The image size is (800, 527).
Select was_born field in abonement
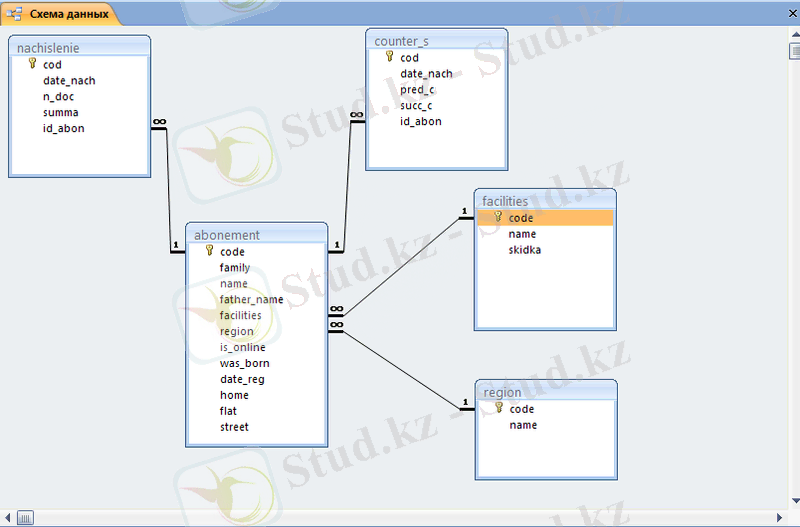tap(244, 363)
